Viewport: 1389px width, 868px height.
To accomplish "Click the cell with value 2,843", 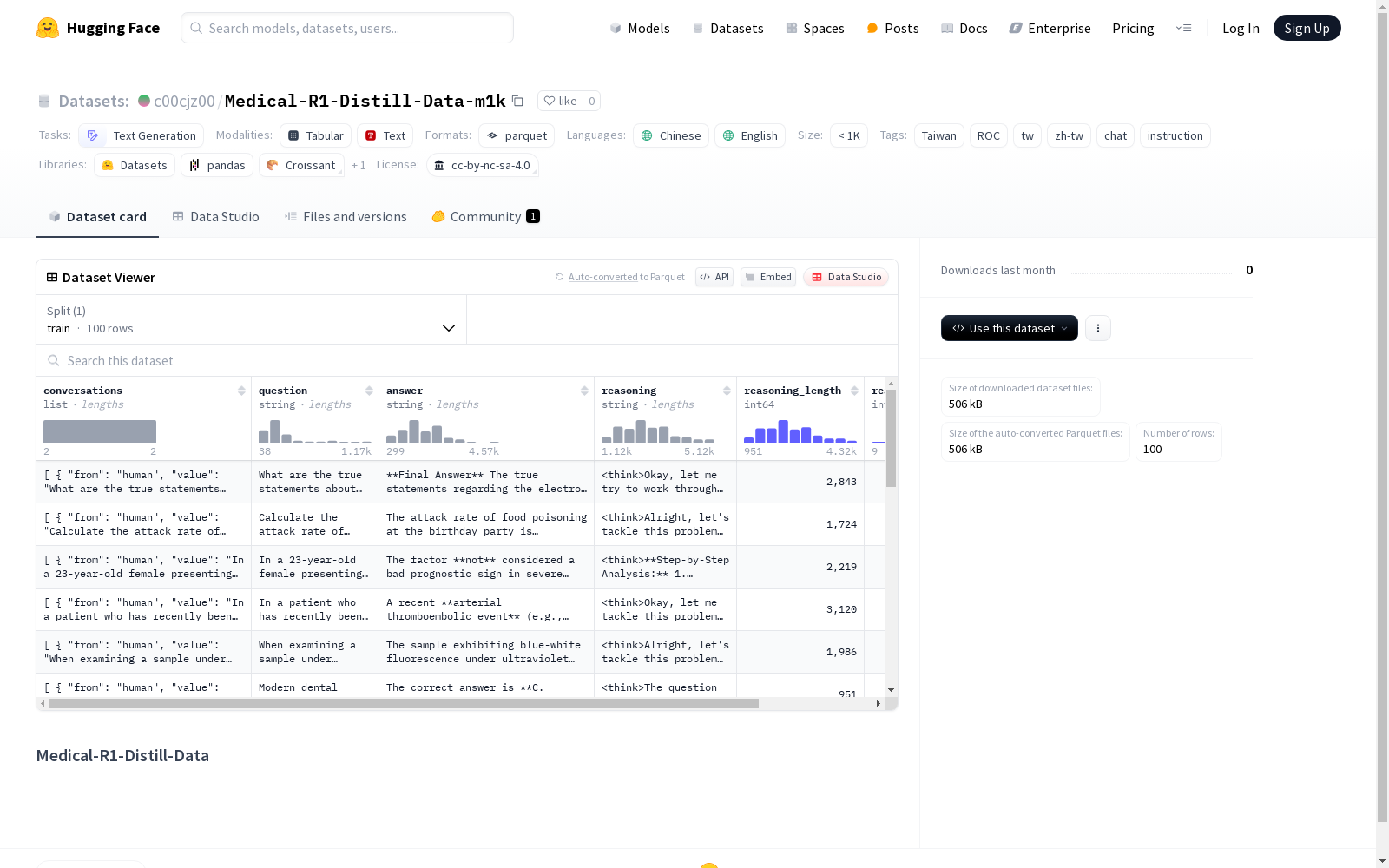I will click(x=800, y=482).
